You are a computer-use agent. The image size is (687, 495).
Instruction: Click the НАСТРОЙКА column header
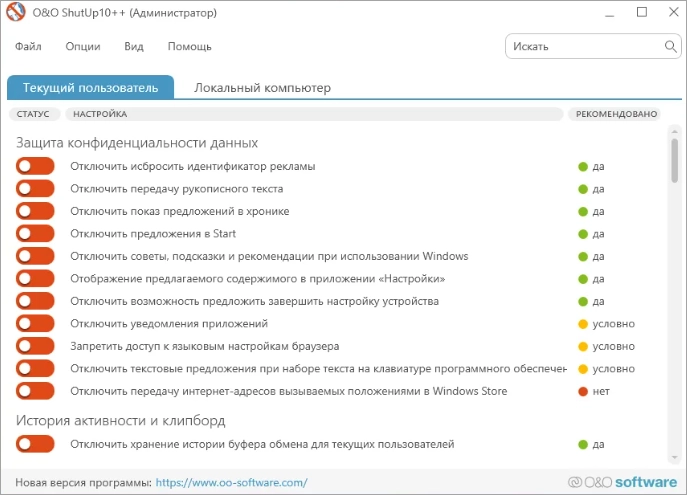pos(314,114)
